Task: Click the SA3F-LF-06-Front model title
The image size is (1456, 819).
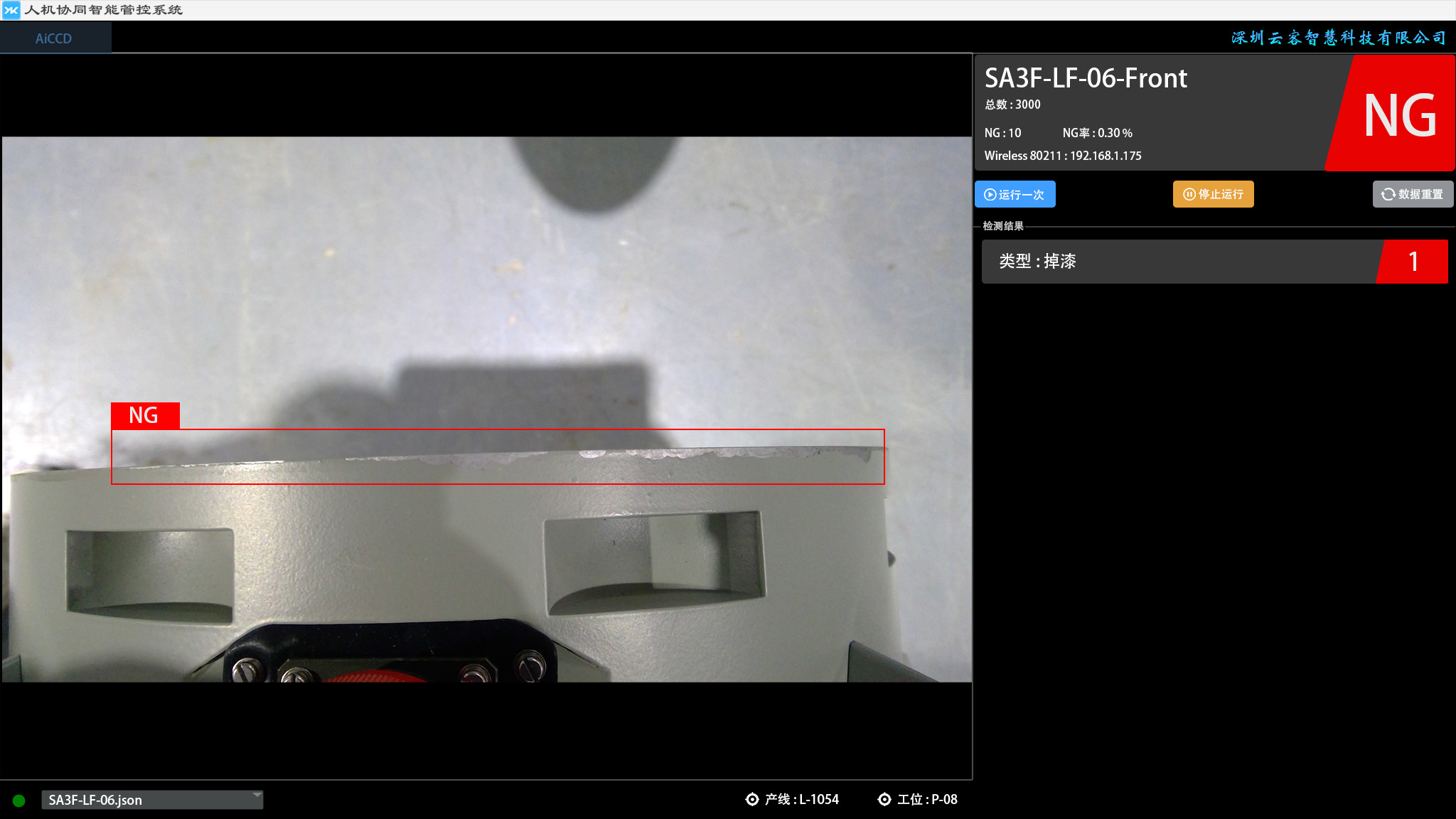Action: coord(1086,78)
